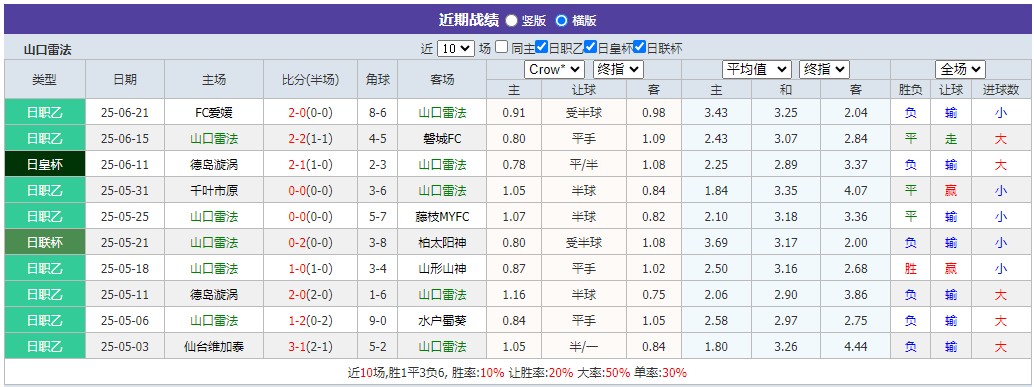Click the handicap 平/半
Image resolution: width=1034 pixels, height=387 pixels.
tap(584, 165)
